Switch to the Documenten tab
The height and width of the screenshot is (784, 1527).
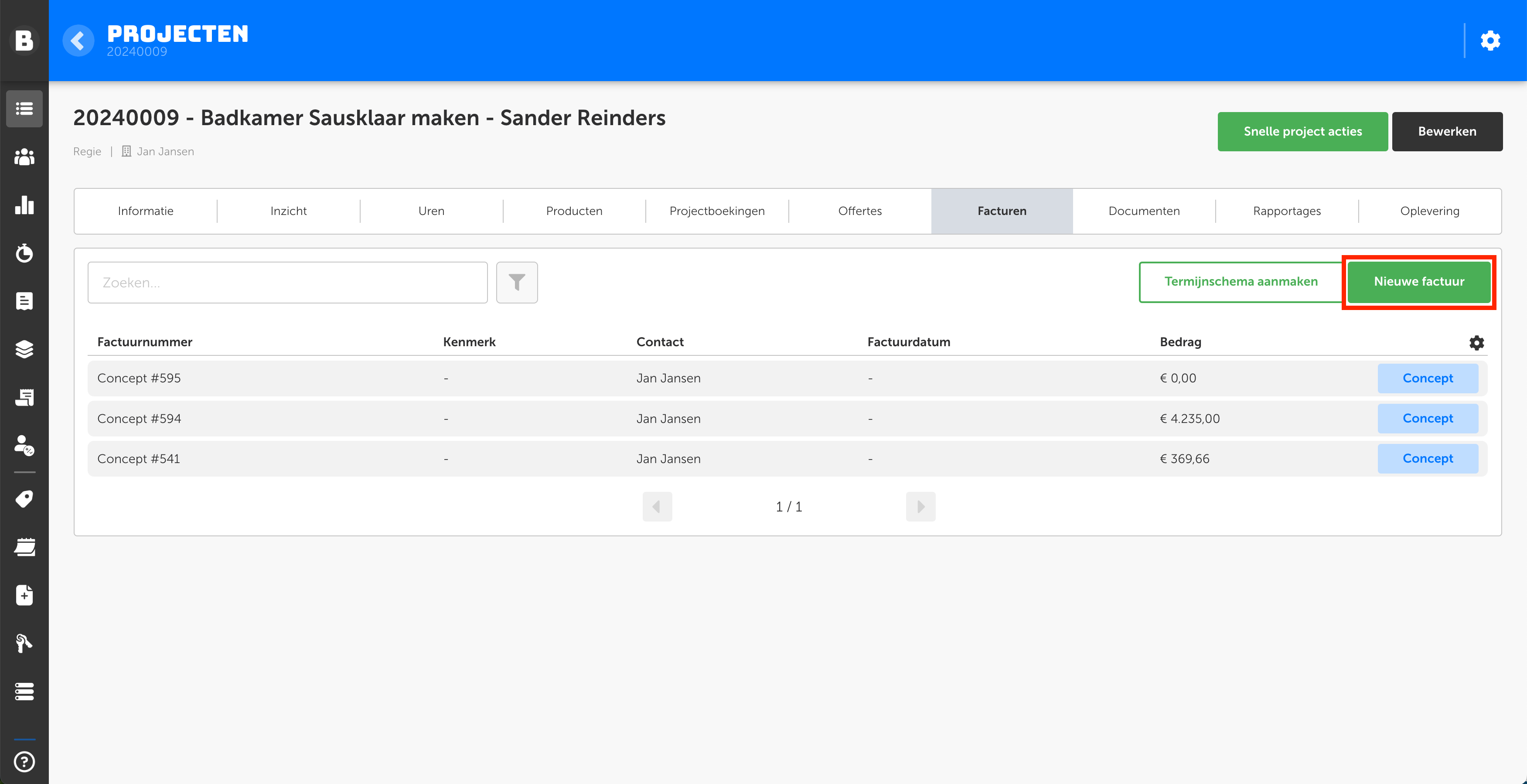(1143, 211)
